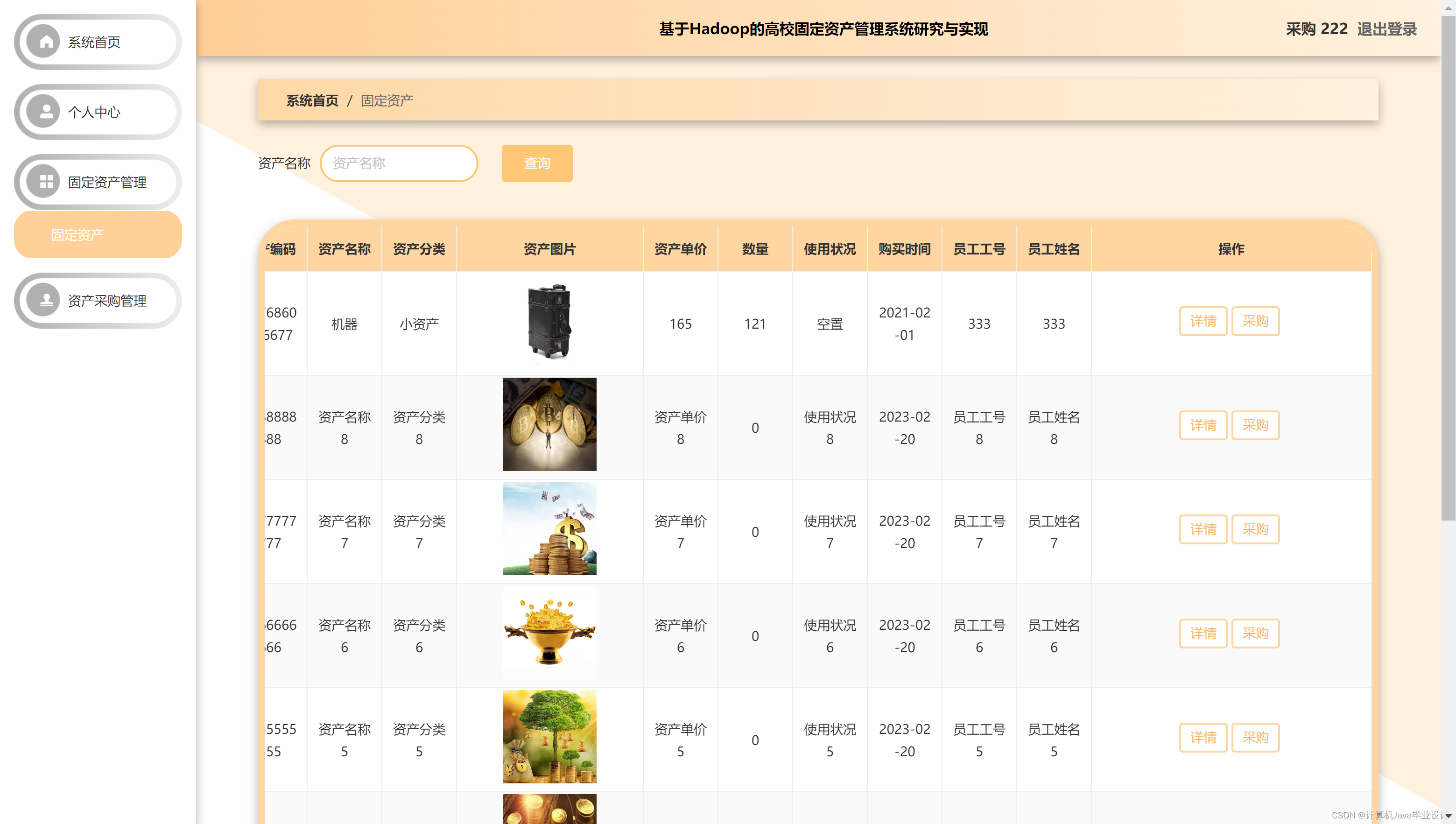Click the grid icon beside 固定资产管理
Image resolution: width=1456 pixels, height=824 pixels.
coord(46,182)
